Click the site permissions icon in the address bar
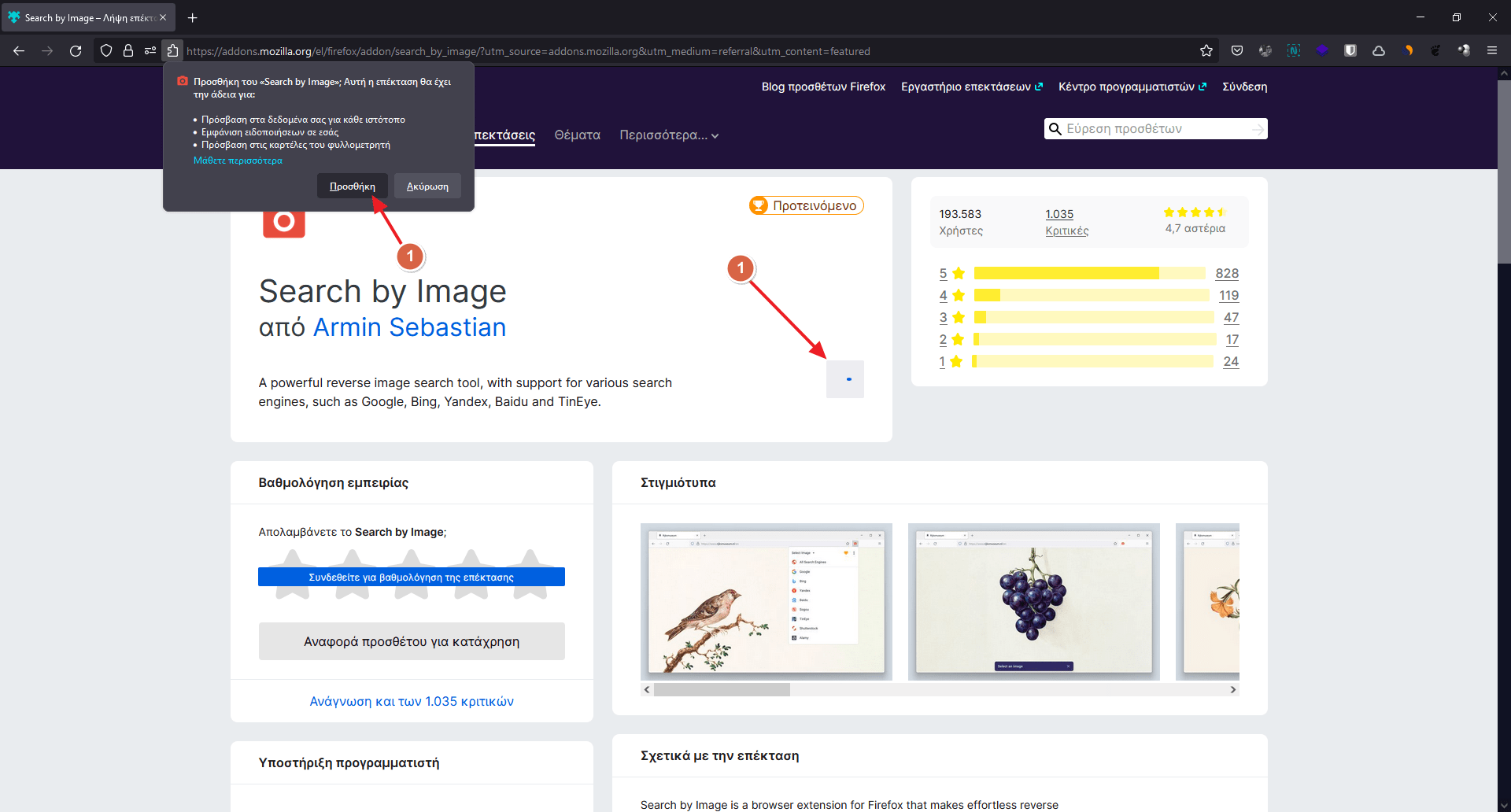 pyautogui.click(x=150, y=50)
